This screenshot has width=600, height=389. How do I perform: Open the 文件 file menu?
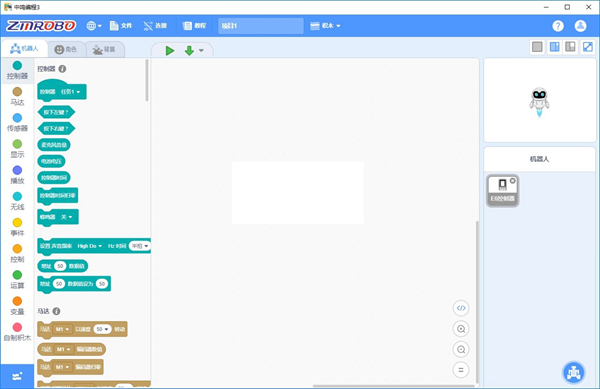121,26
